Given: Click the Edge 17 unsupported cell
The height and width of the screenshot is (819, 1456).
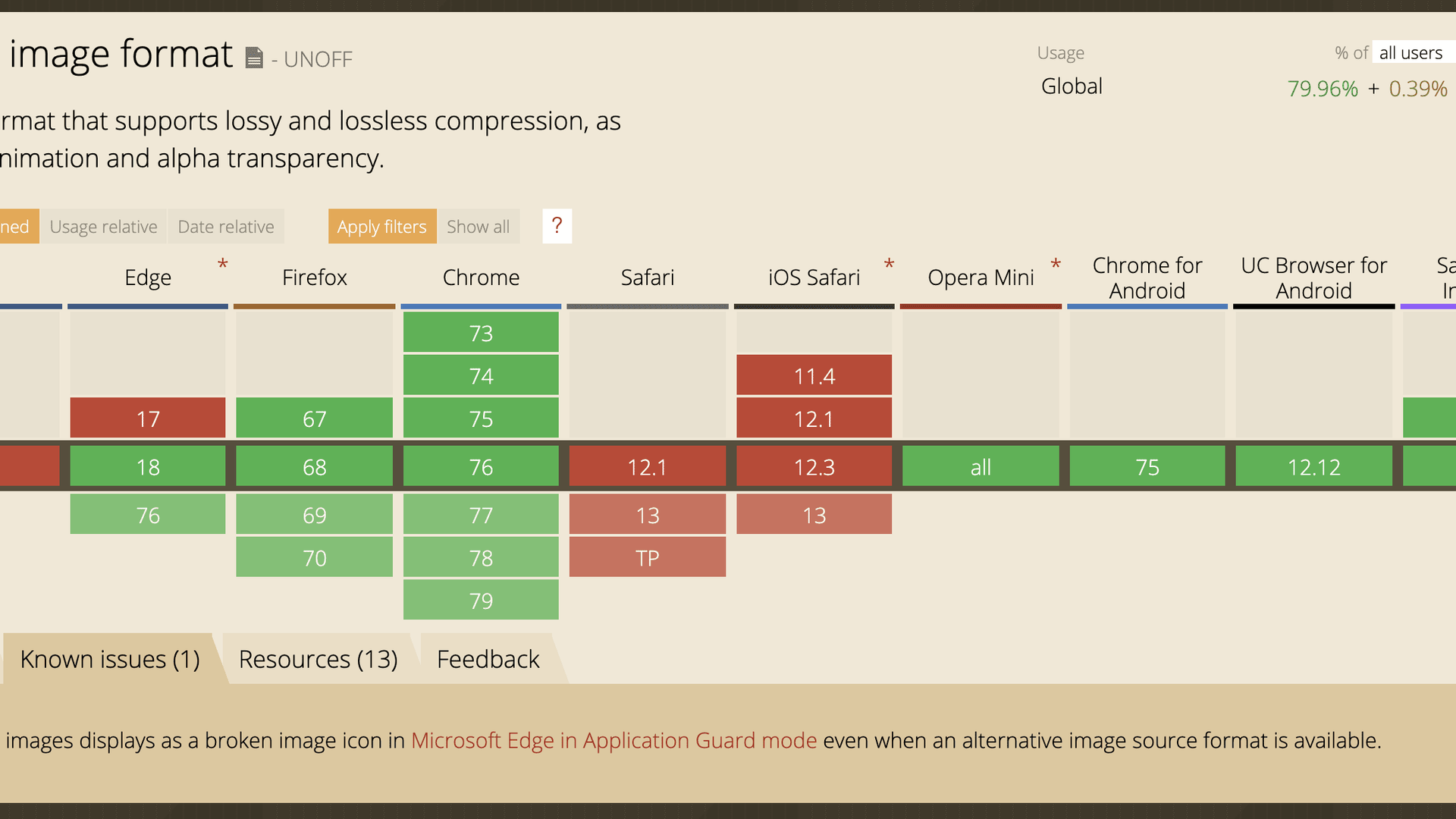Looking at the screenshot, I should coord(148,418).
